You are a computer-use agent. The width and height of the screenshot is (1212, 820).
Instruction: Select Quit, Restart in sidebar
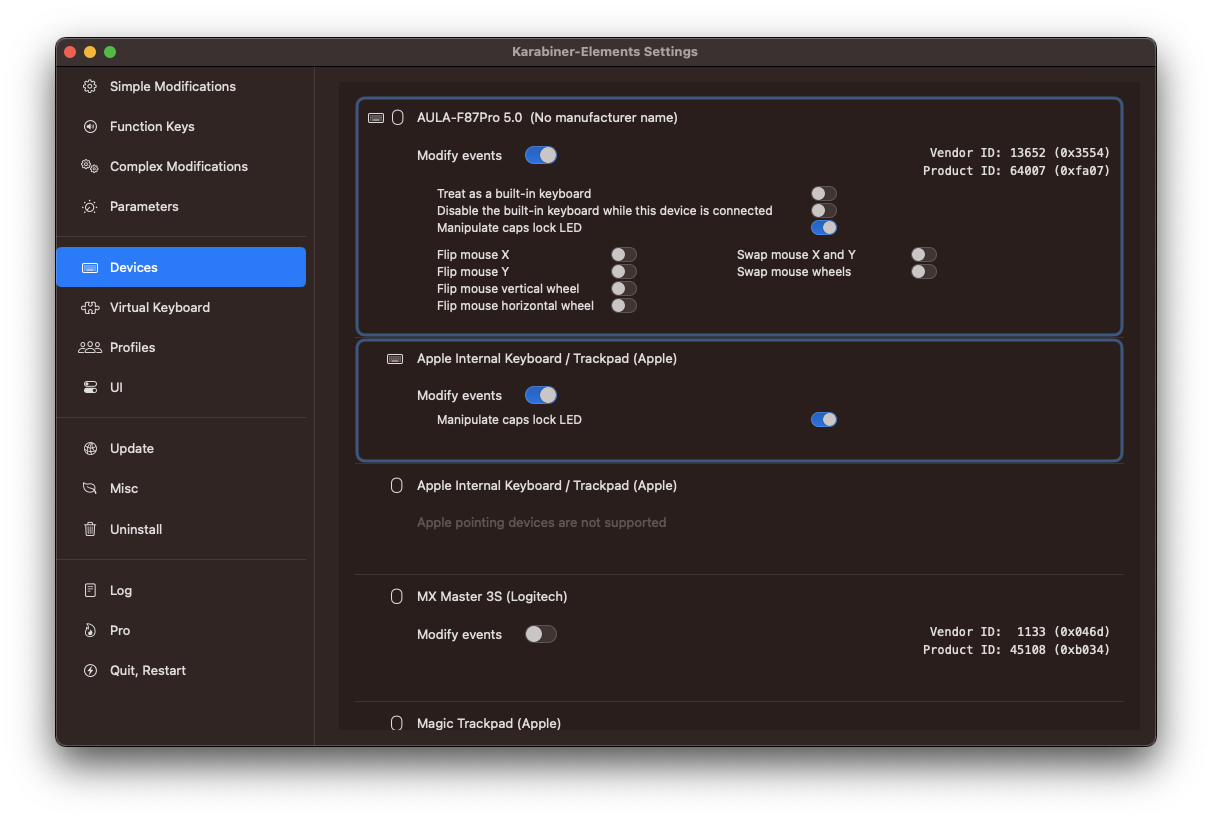(181, 670)
